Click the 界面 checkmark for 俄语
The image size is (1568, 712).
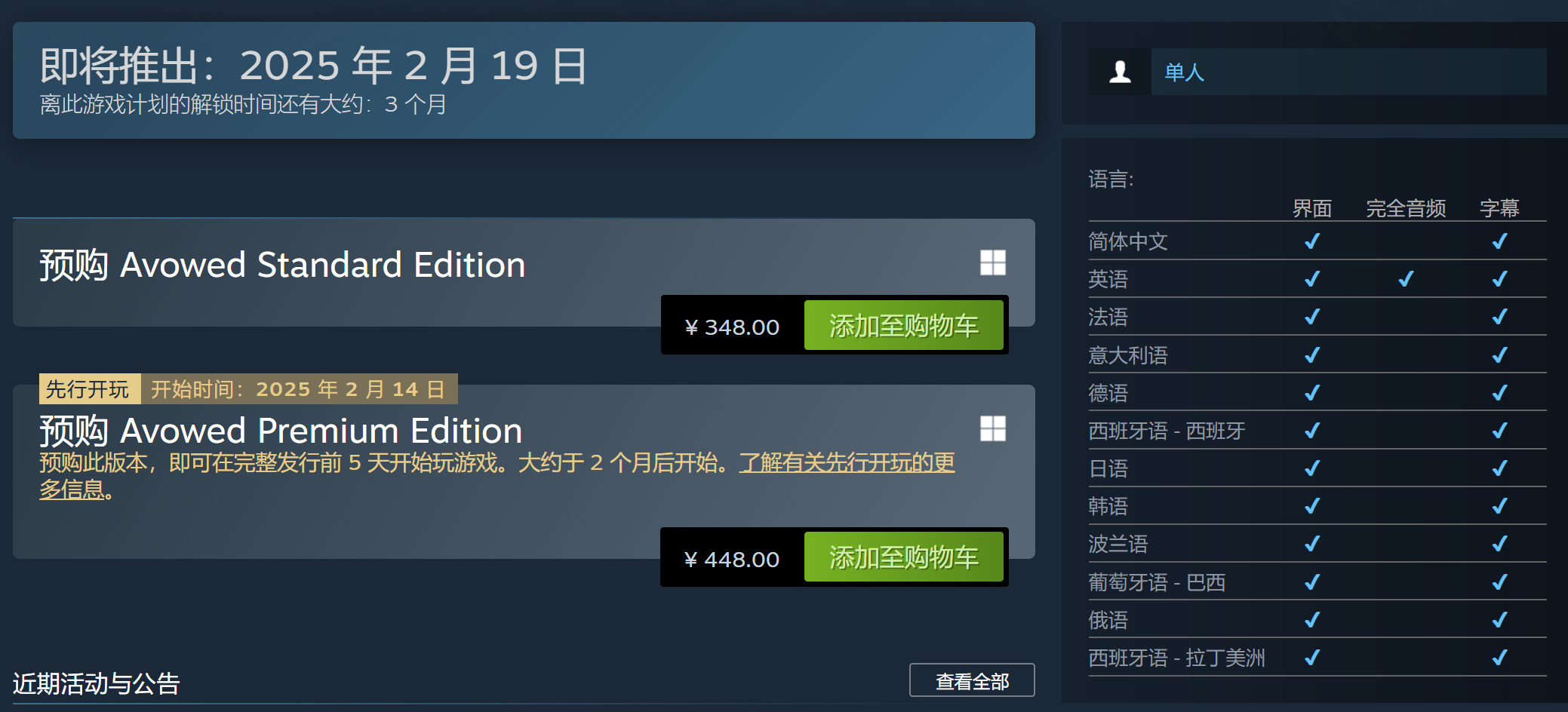tap(1311, 620)
